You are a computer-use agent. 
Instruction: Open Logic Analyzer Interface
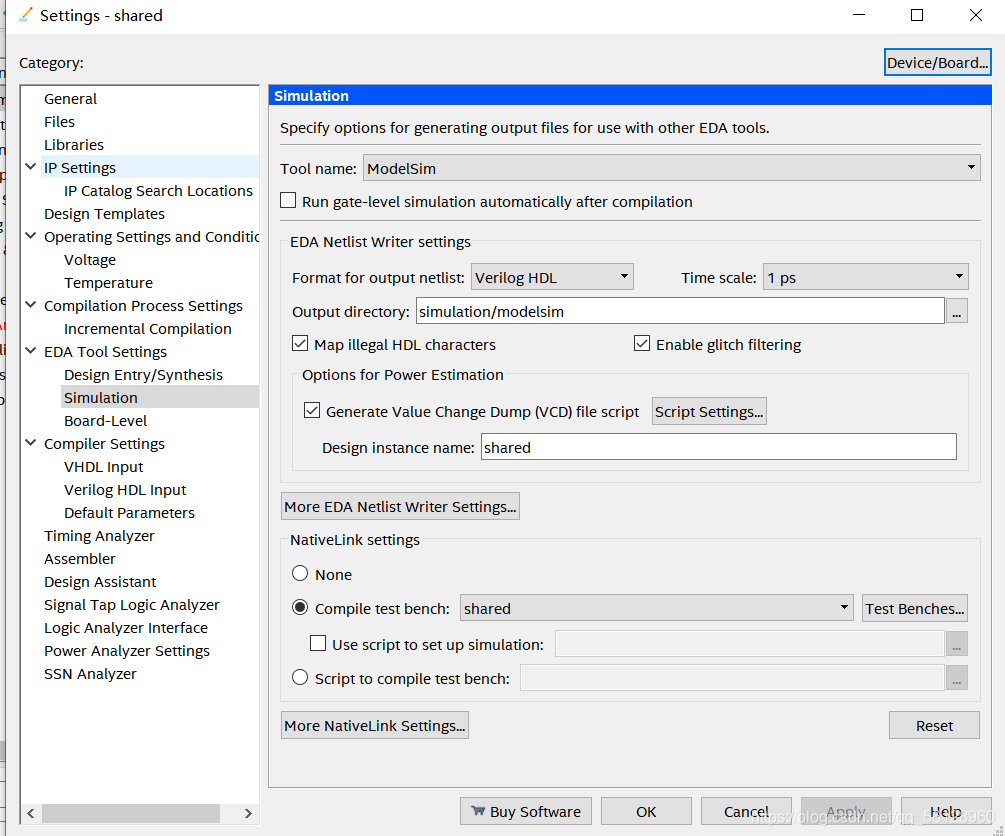pos(126,628)
